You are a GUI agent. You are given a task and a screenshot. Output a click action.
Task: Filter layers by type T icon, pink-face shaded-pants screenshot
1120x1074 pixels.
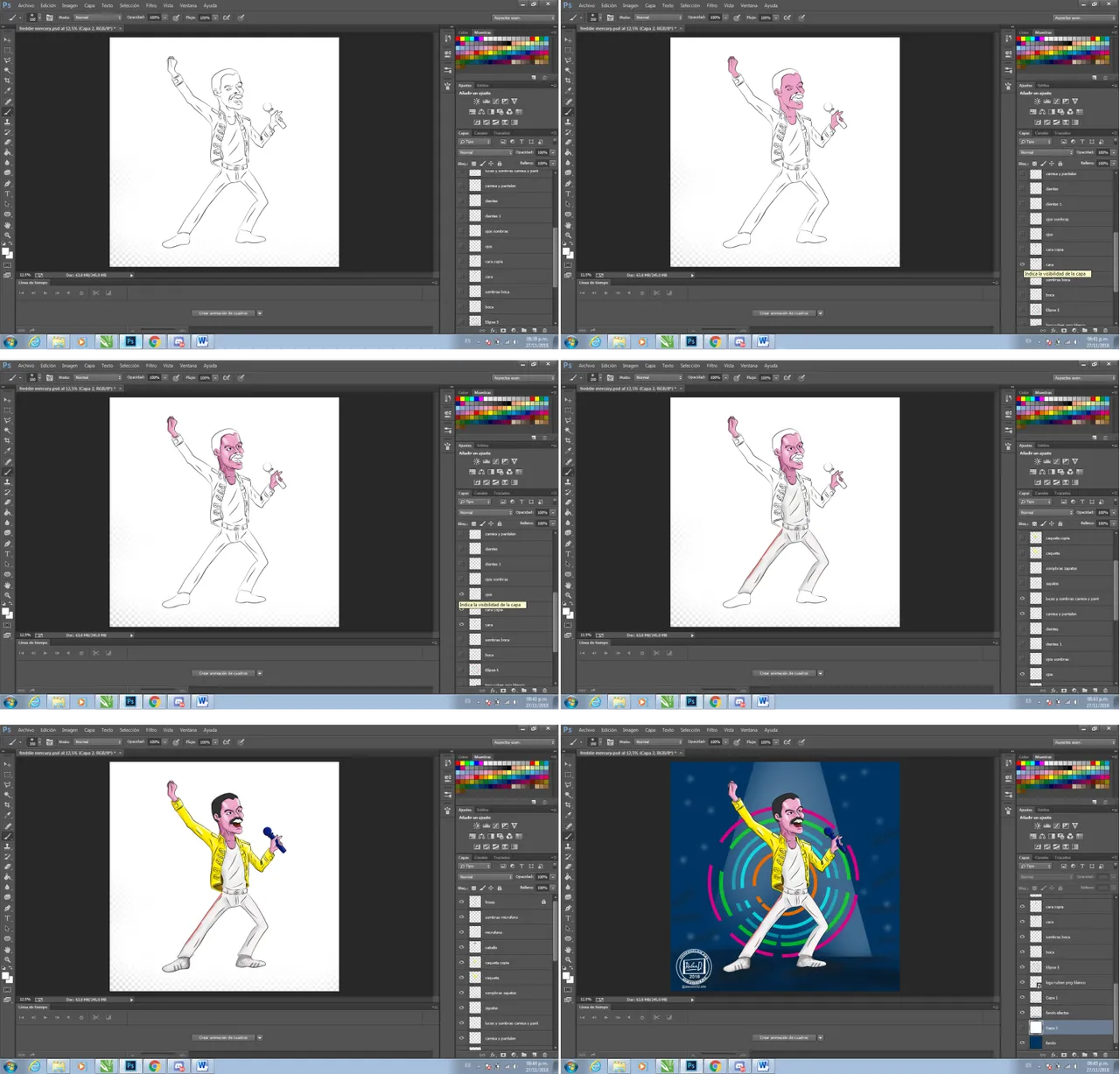pos(1082,502)
